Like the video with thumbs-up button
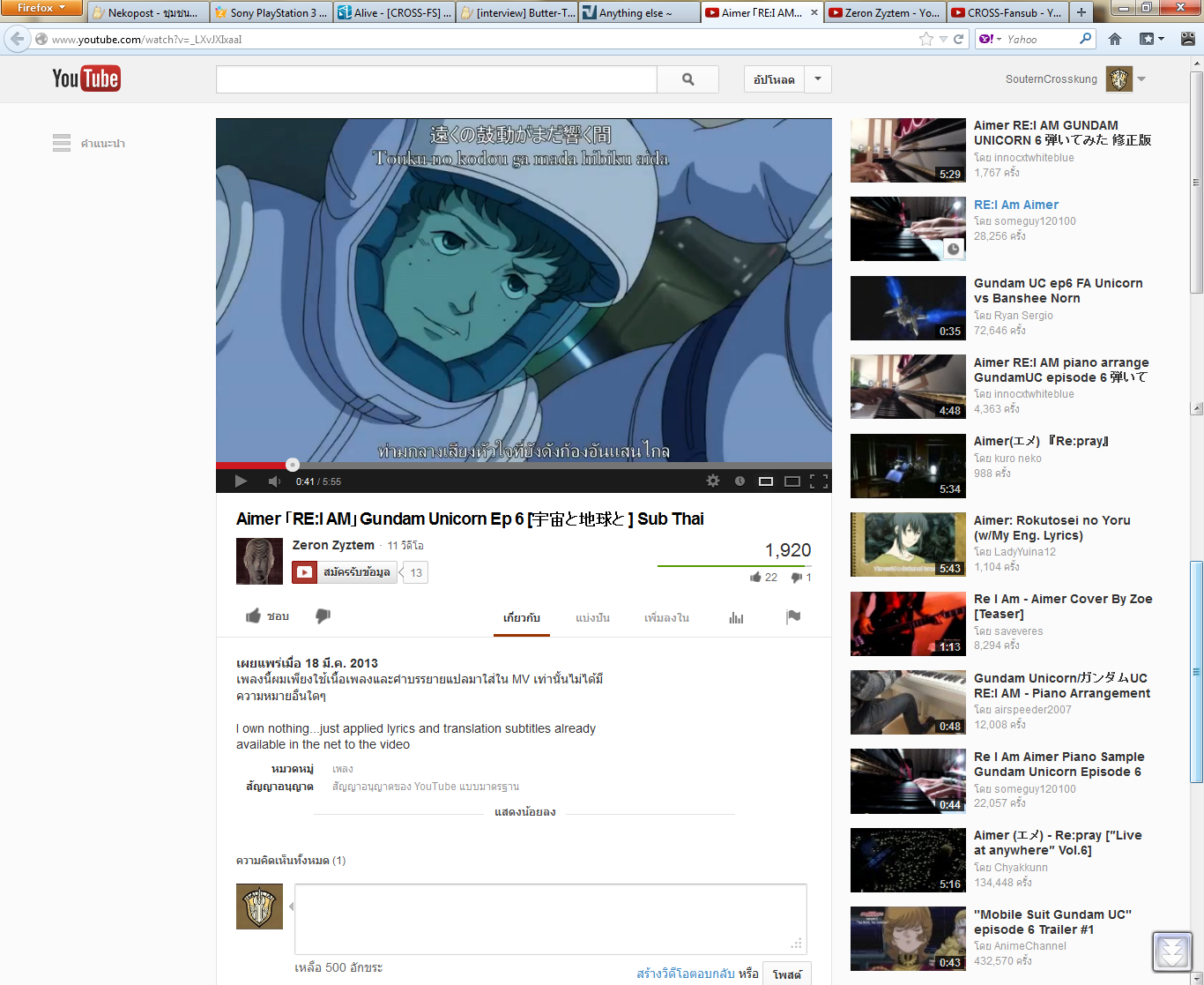 coord(267,616)
